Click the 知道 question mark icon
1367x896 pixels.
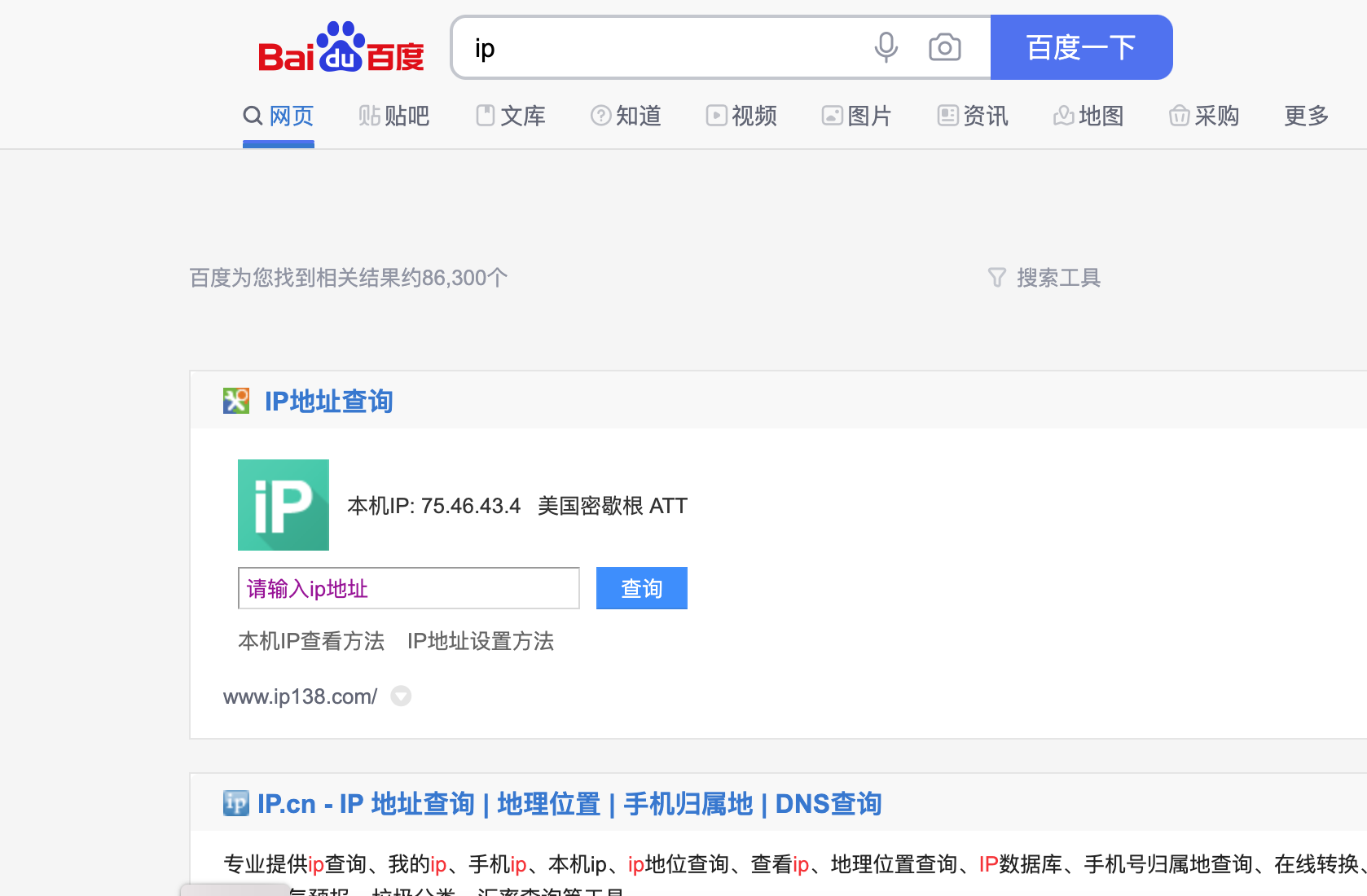point(601,116)
